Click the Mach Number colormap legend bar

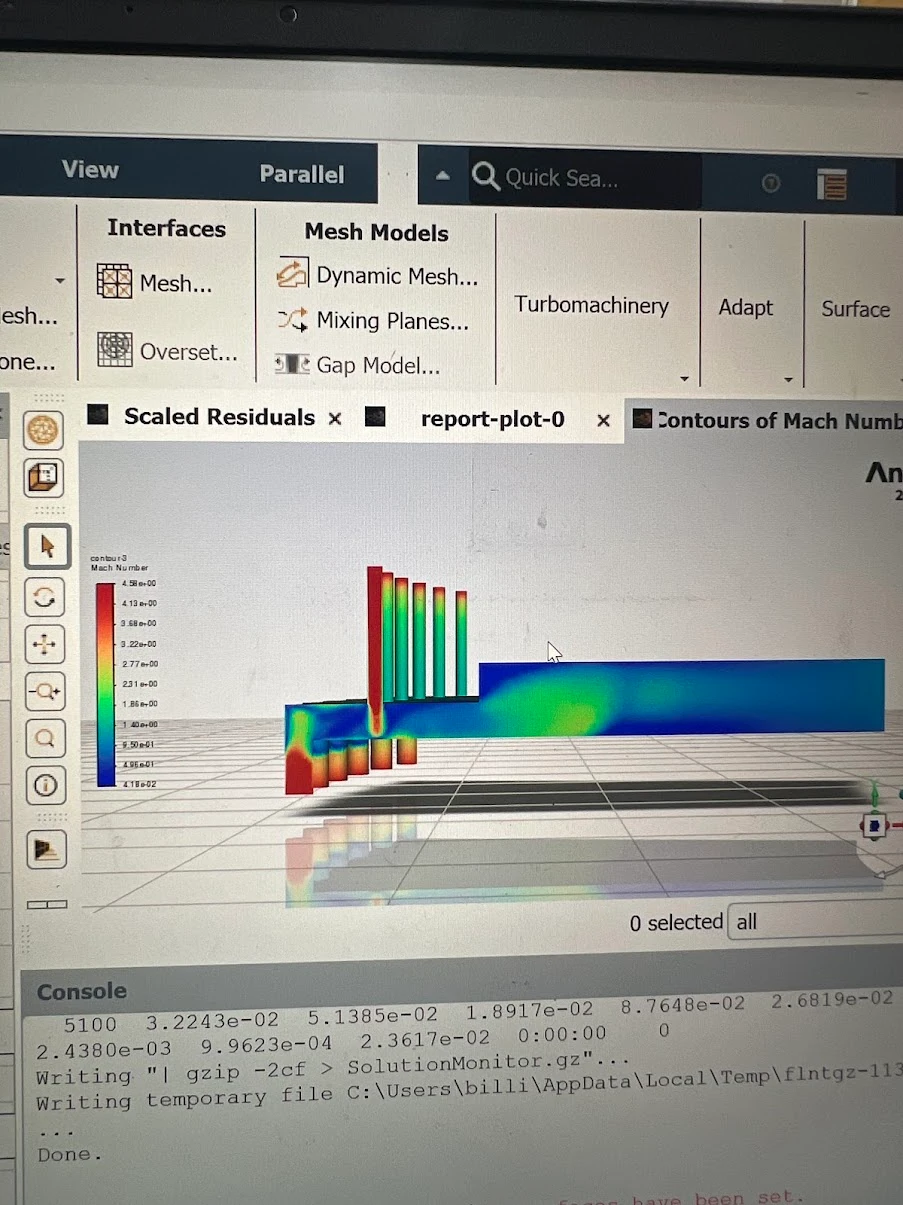tap(104, 684)
